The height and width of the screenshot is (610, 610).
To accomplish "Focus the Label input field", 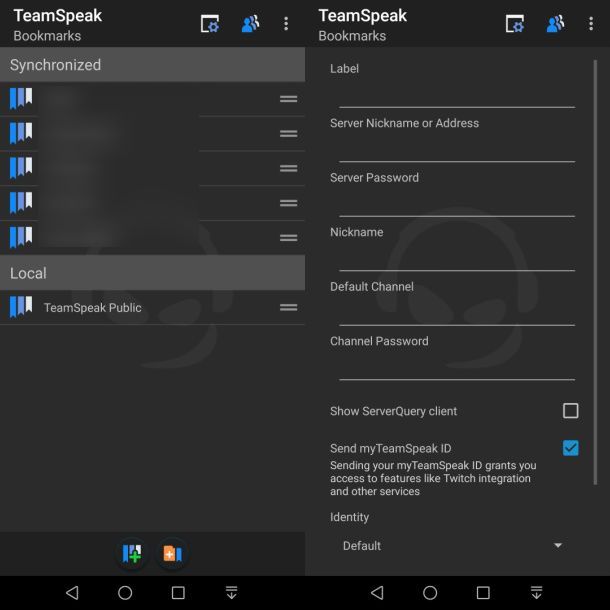I will click(457, 93).
